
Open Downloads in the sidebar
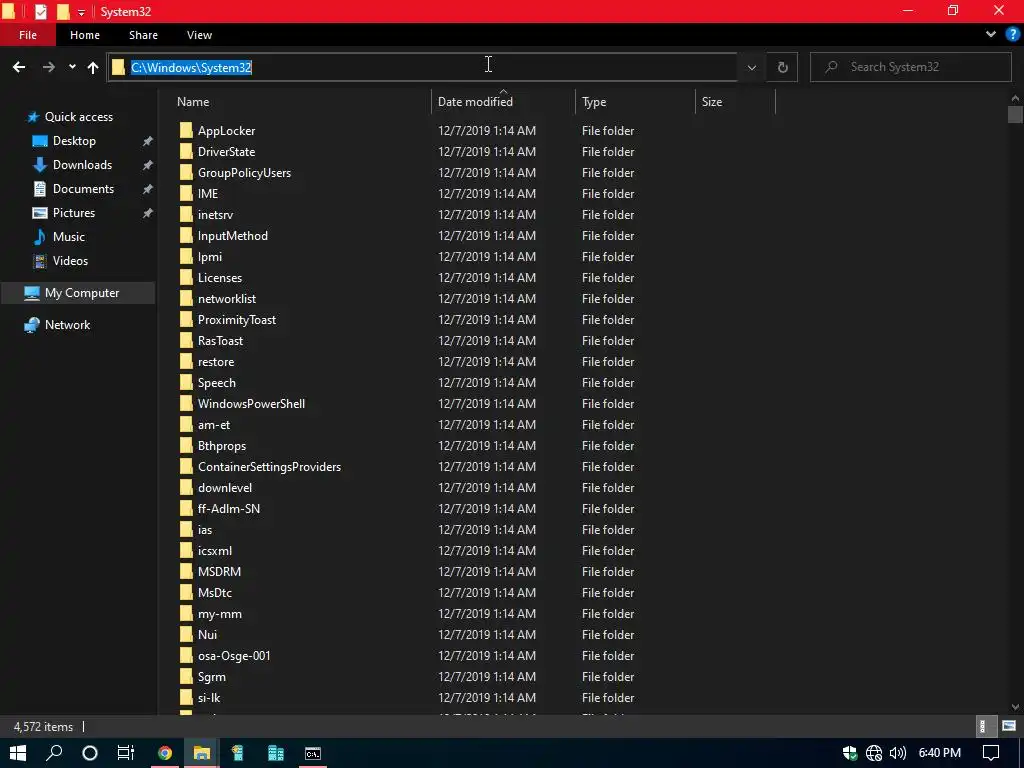[82, 165]
